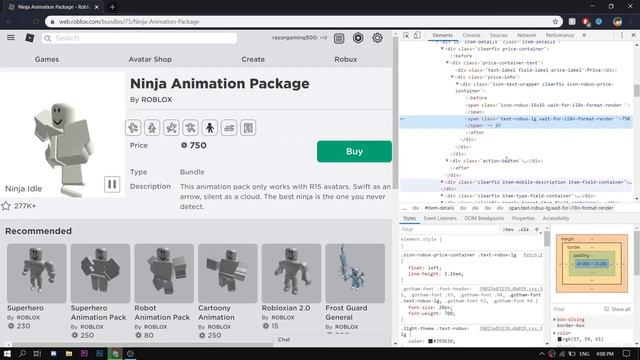This screenshot has height=360, width=640.
Task: Toggle the :hov element state panel
Action: coord(509,229)
